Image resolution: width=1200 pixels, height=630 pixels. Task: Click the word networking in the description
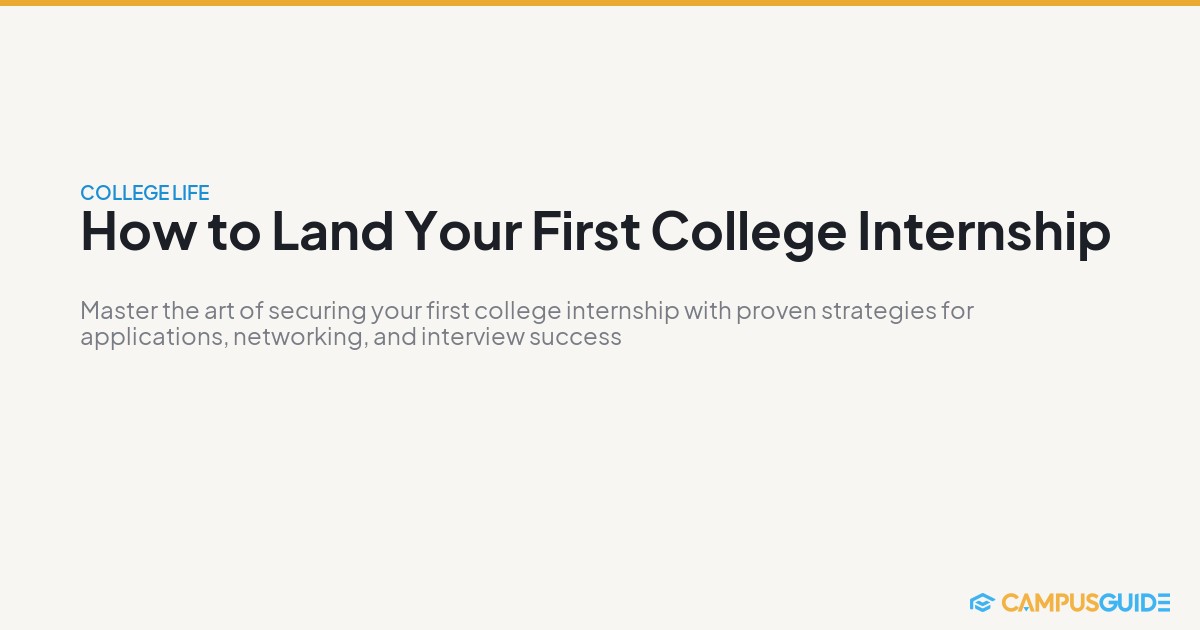[x=299, y=338]
